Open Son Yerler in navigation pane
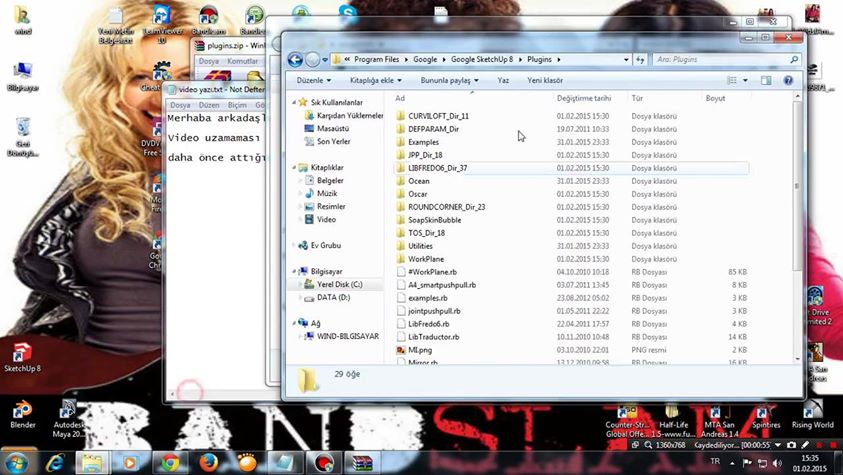The height and width of the screenshot is (475, 843). coord(333,141)
